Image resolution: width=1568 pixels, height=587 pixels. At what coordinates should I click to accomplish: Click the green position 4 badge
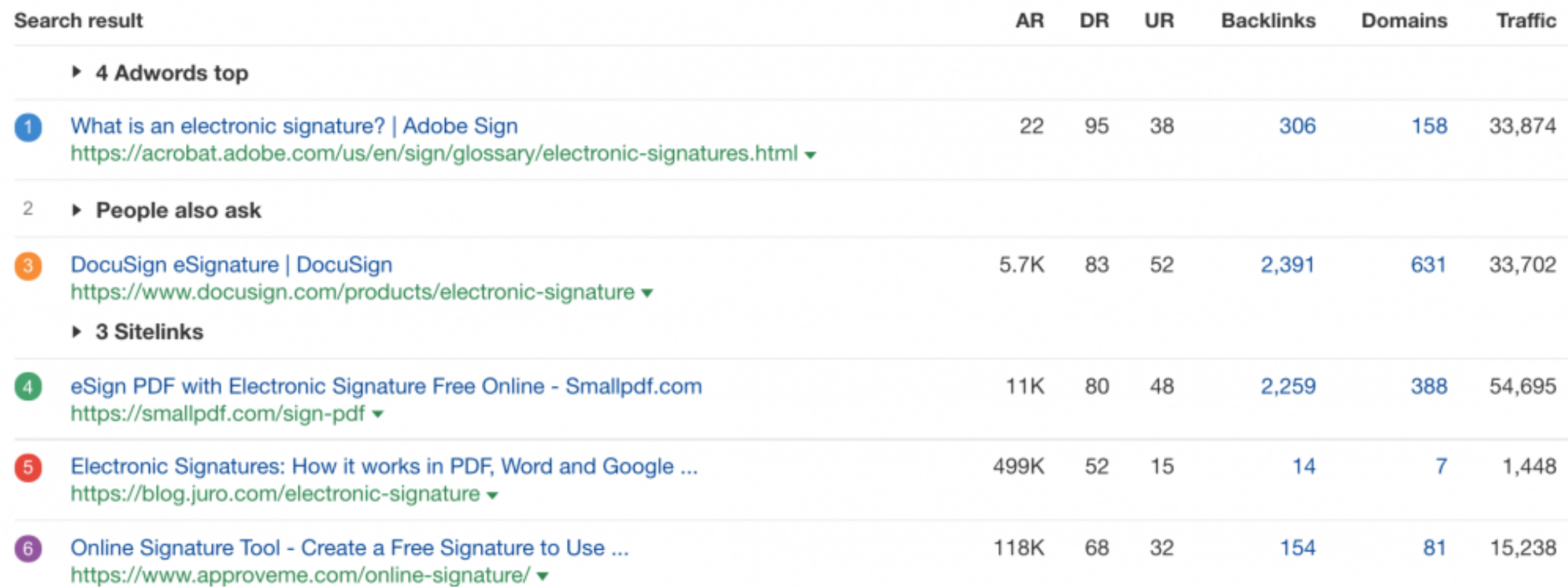(x=28, y=387)
